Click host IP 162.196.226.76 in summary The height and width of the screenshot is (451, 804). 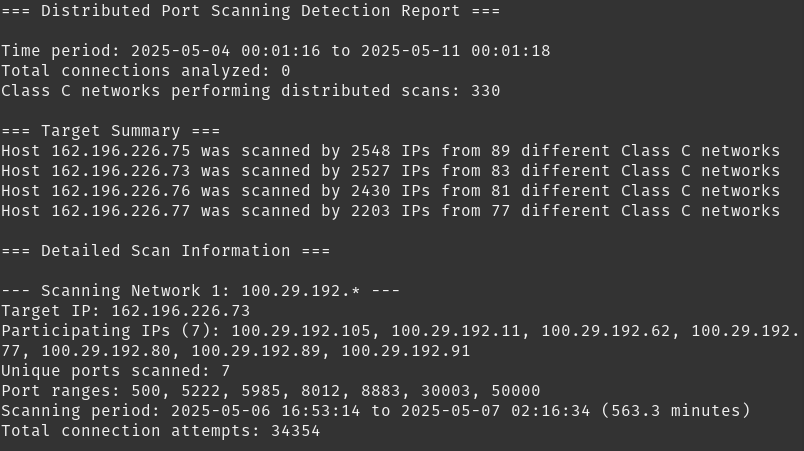pyautogui.click(x=120, y=191)
